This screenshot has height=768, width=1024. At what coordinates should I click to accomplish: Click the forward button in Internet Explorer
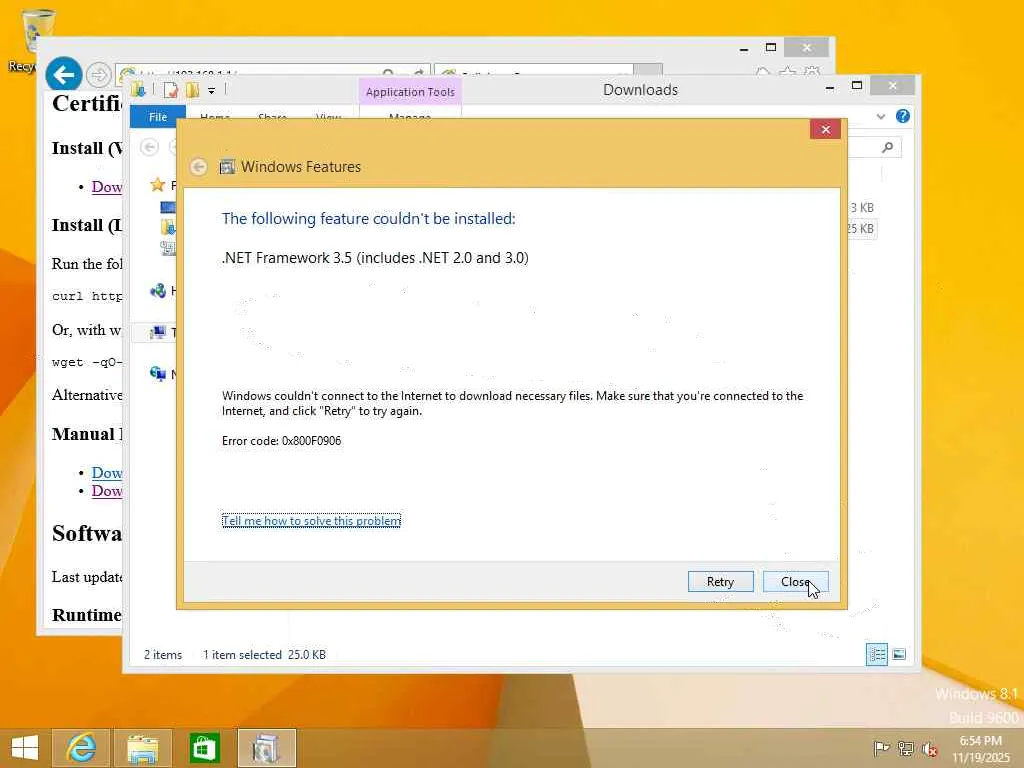[x=99, y=75]
